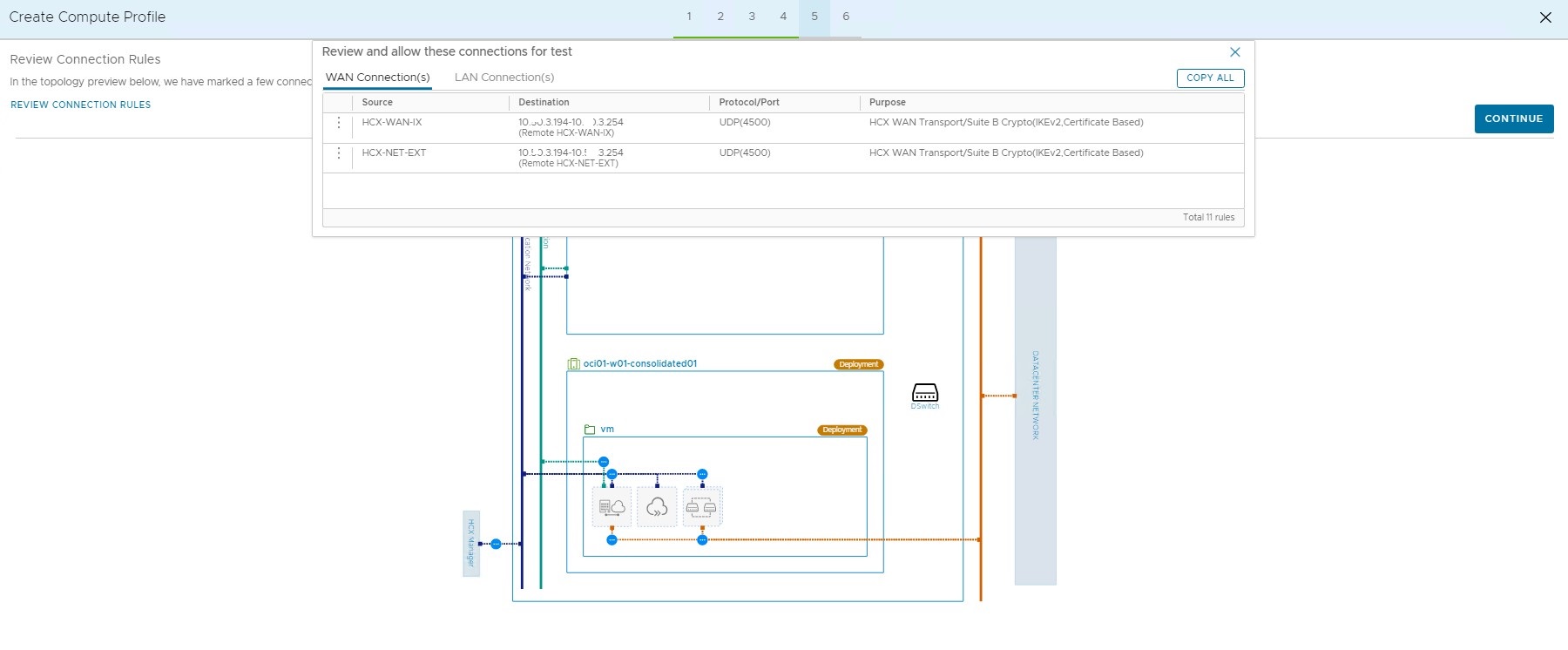Click the Remote HCX-NET-EXT destination cell
This screenshot has height=650, width=1568.
pyautogui.click(x=571, y=158)
